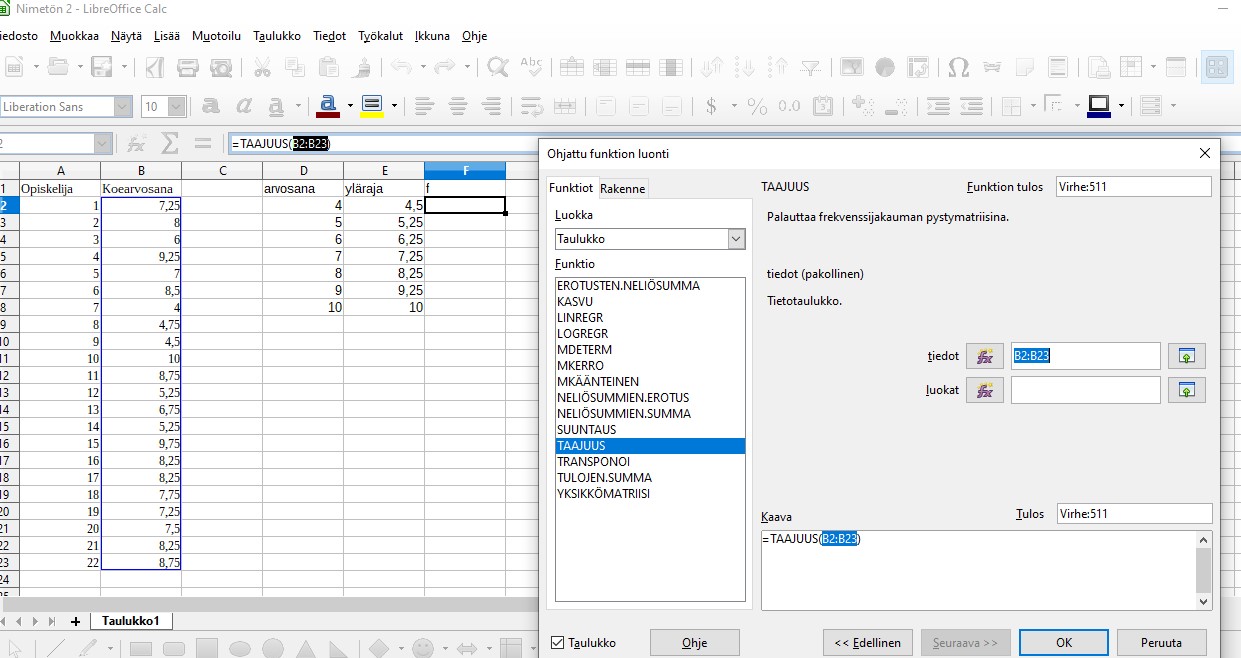
Task: Uncheck the Taulukko array checkbox
Action: pos(558,643)
